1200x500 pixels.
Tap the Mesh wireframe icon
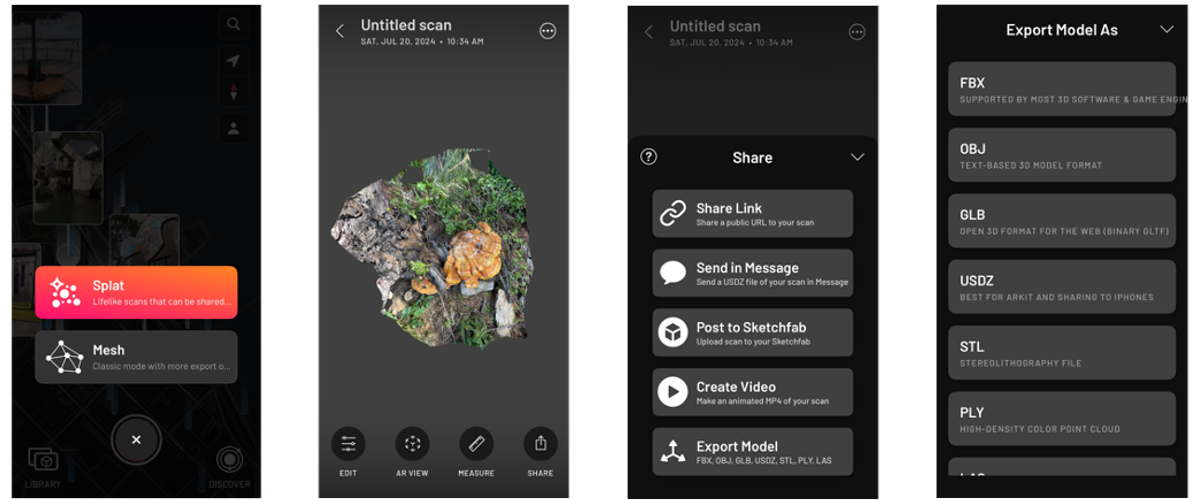tap(65, 357)
